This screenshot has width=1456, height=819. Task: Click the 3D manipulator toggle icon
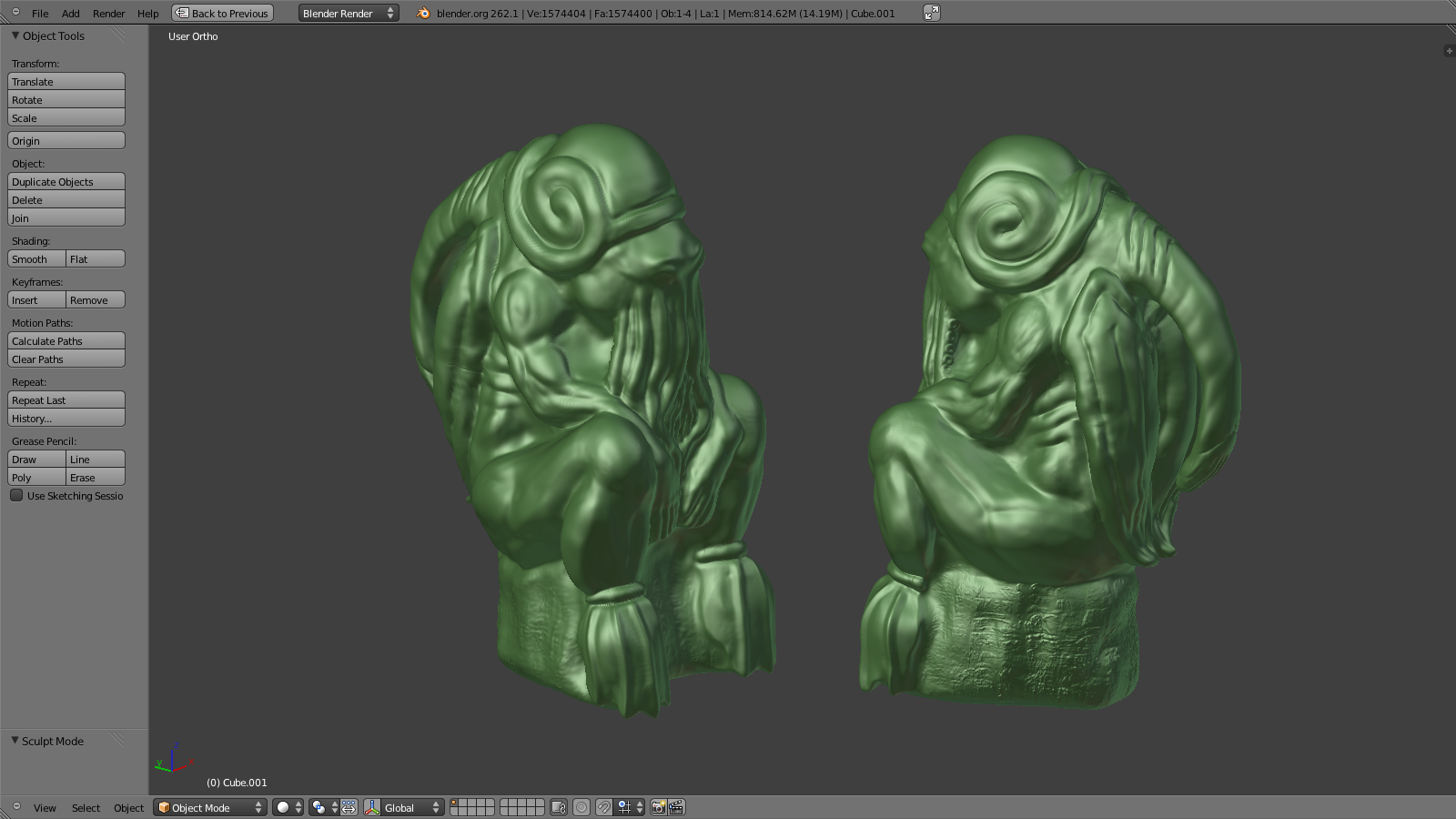(x=372, y=807)
